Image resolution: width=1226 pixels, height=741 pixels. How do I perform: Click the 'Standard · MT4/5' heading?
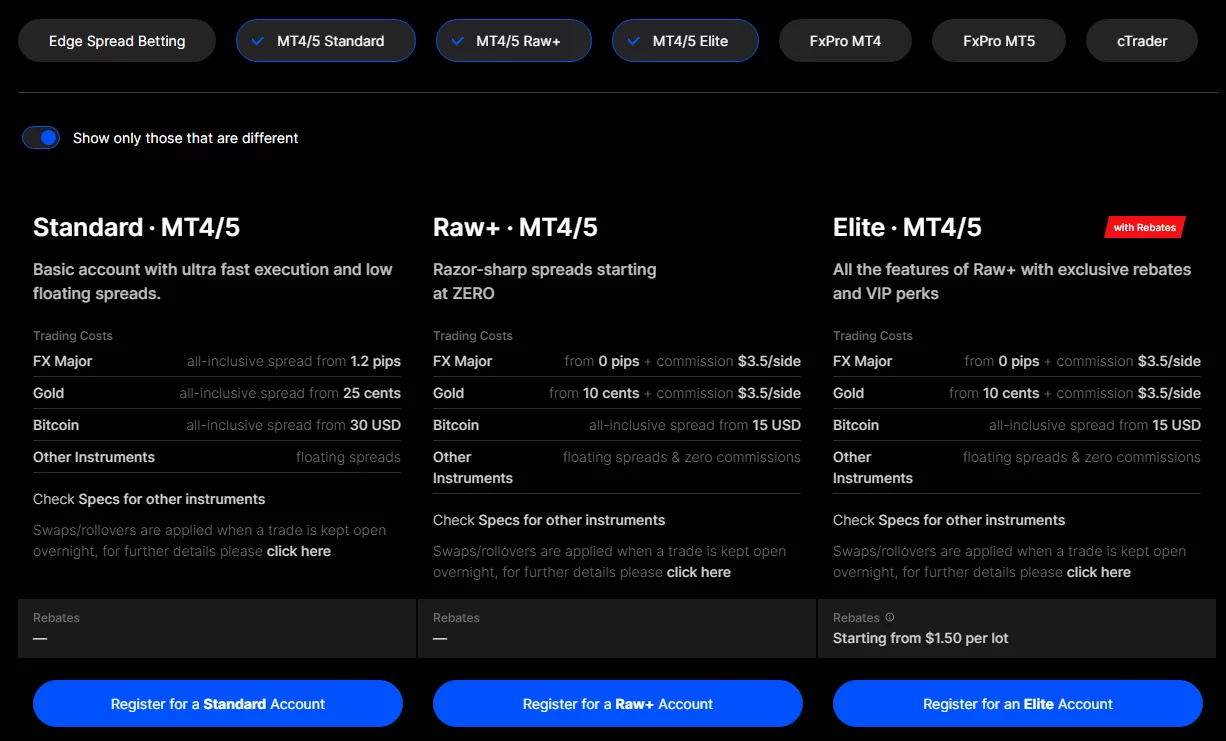coord(137,227)
